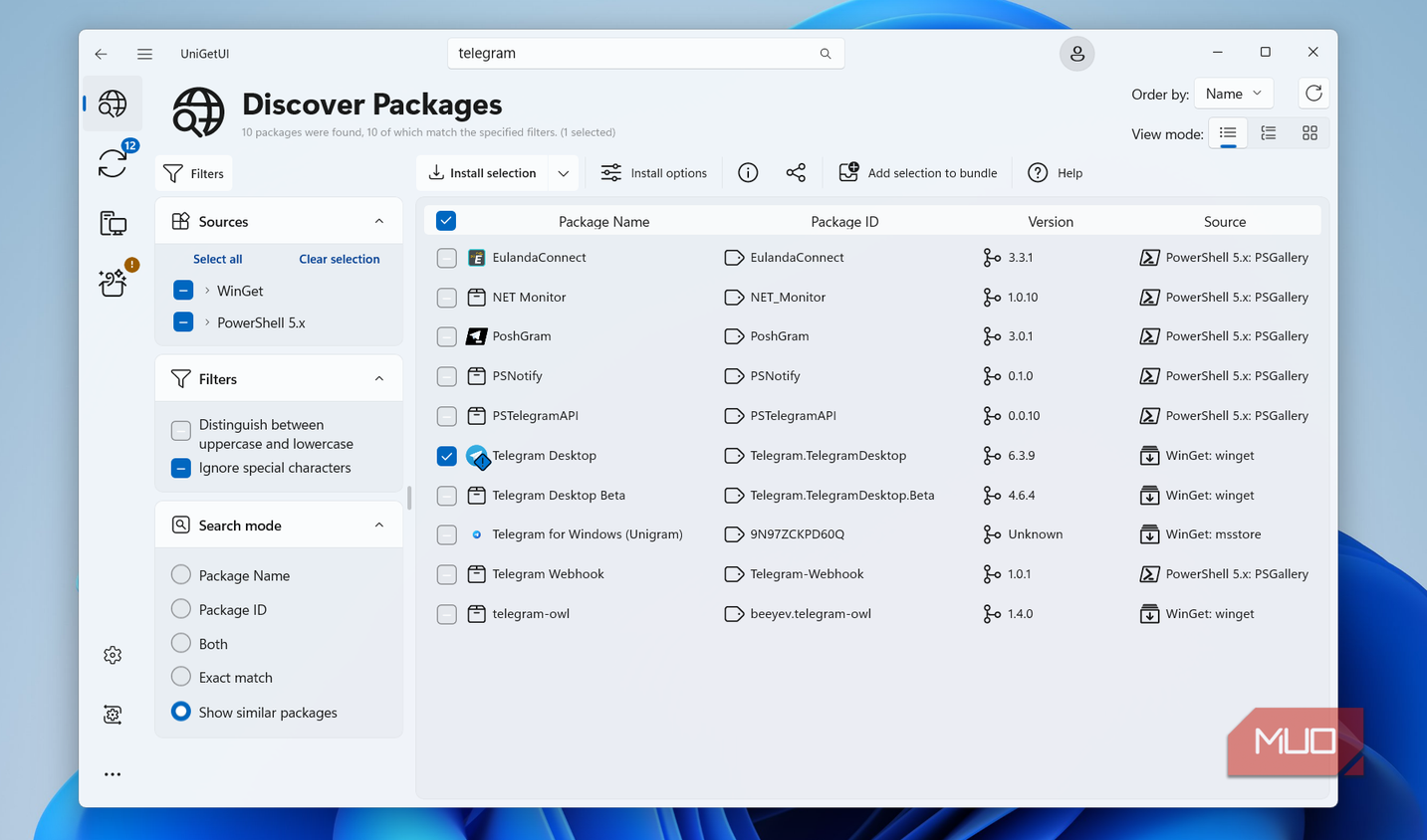Select the PSTelegramAPI package name
This screenshot has height=840, width=1427.
point(535,416)
